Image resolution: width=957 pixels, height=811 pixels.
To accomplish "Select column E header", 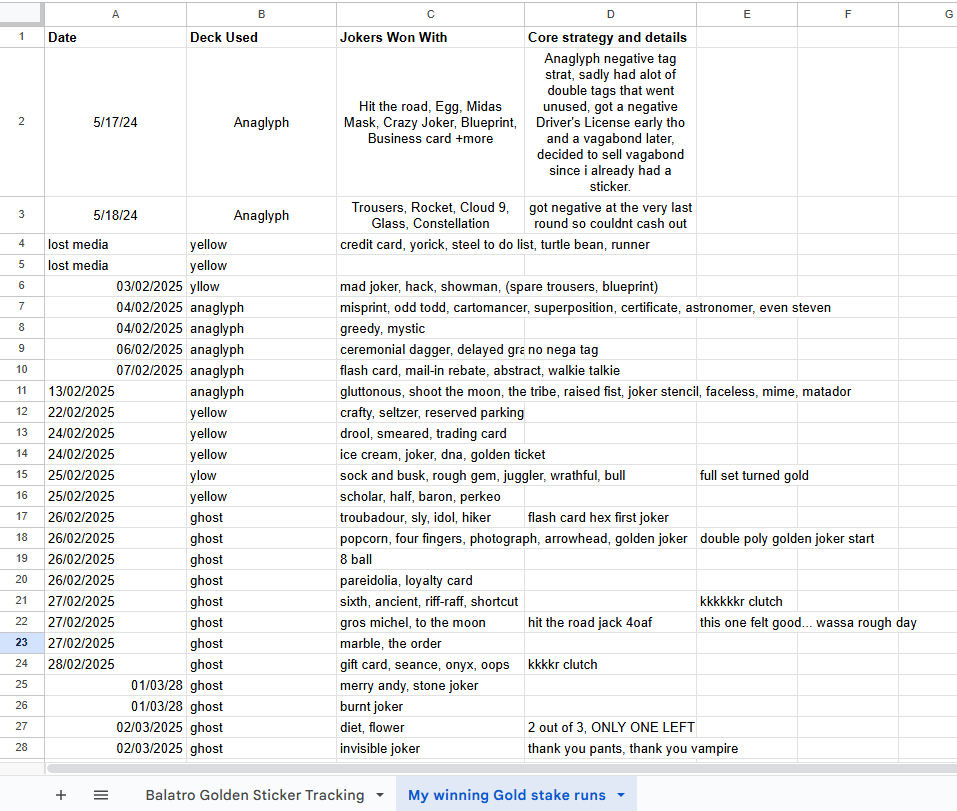I will (746, 14).
